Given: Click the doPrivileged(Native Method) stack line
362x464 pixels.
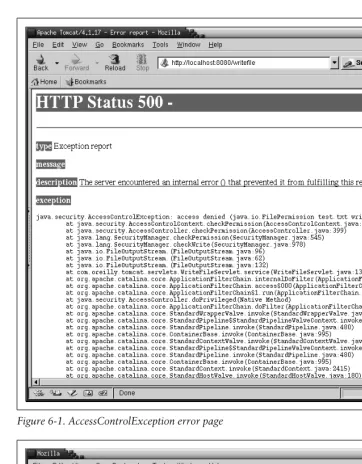Looking at the screenshot, I should tap(178, 300).
